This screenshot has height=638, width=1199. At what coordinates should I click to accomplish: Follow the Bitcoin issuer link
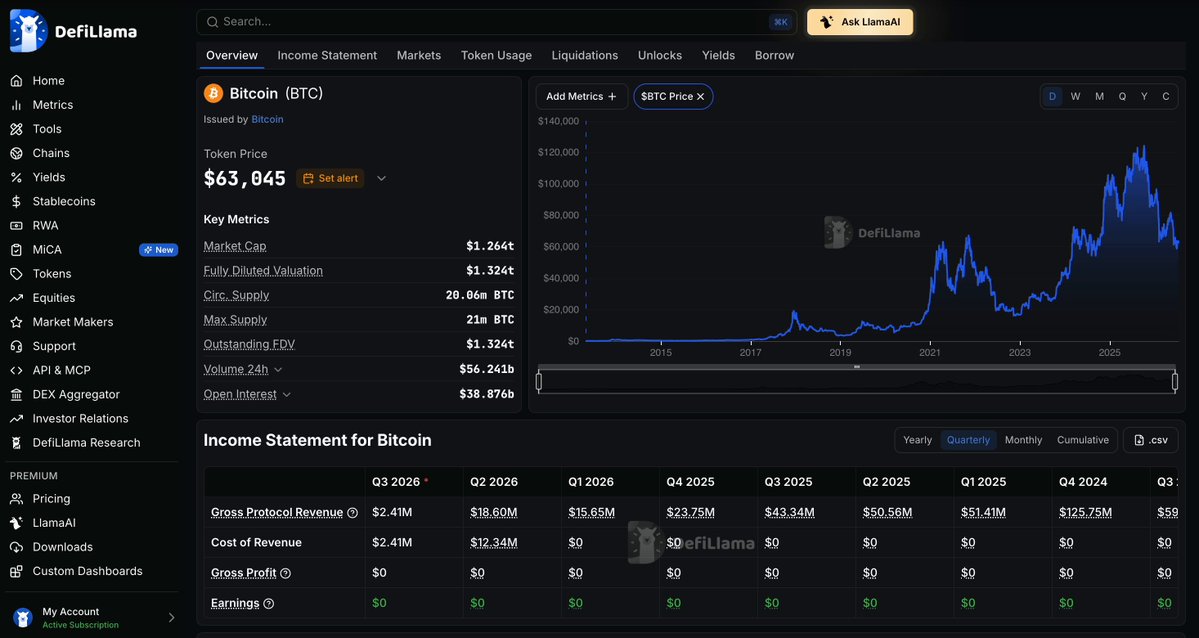(x=268, y=119)
